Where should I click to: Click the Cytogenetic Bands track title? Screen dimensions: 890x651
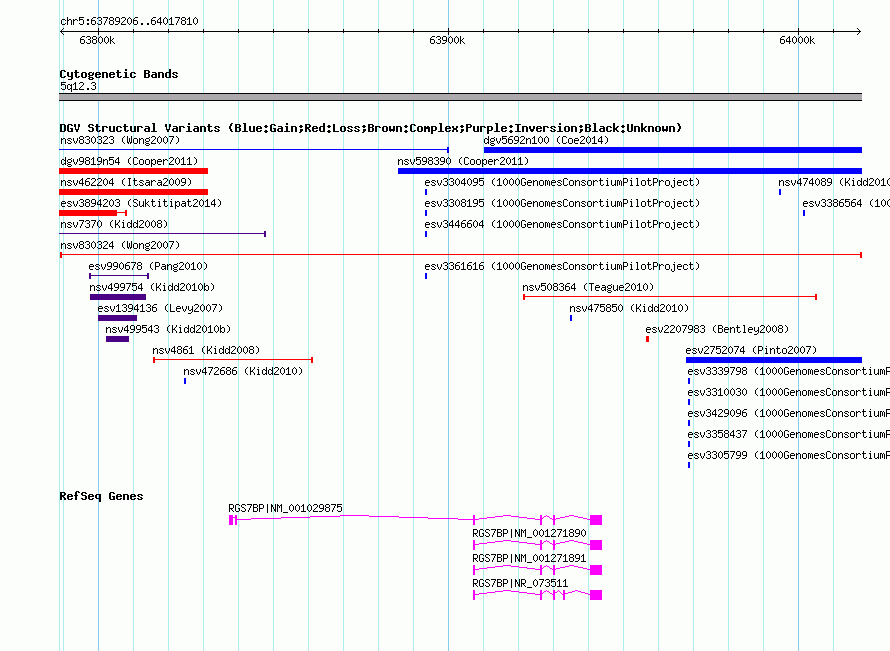coord(119,74)
